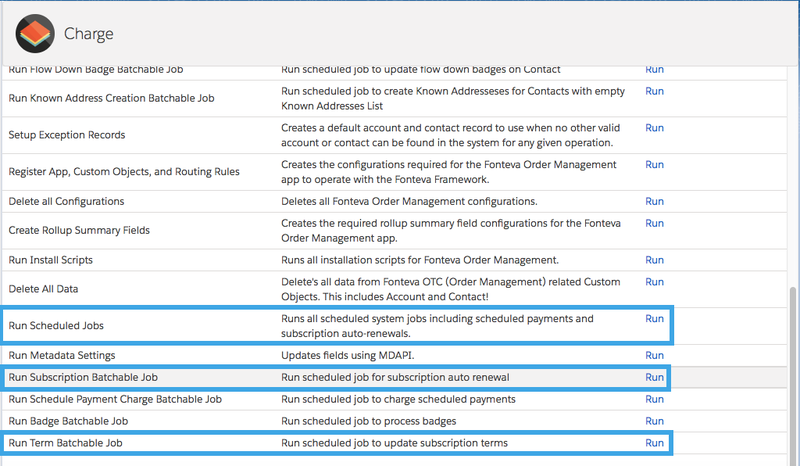Click Run for Run Badge Batchable Job
Screen dimensions: 800x466
(654, 421)
